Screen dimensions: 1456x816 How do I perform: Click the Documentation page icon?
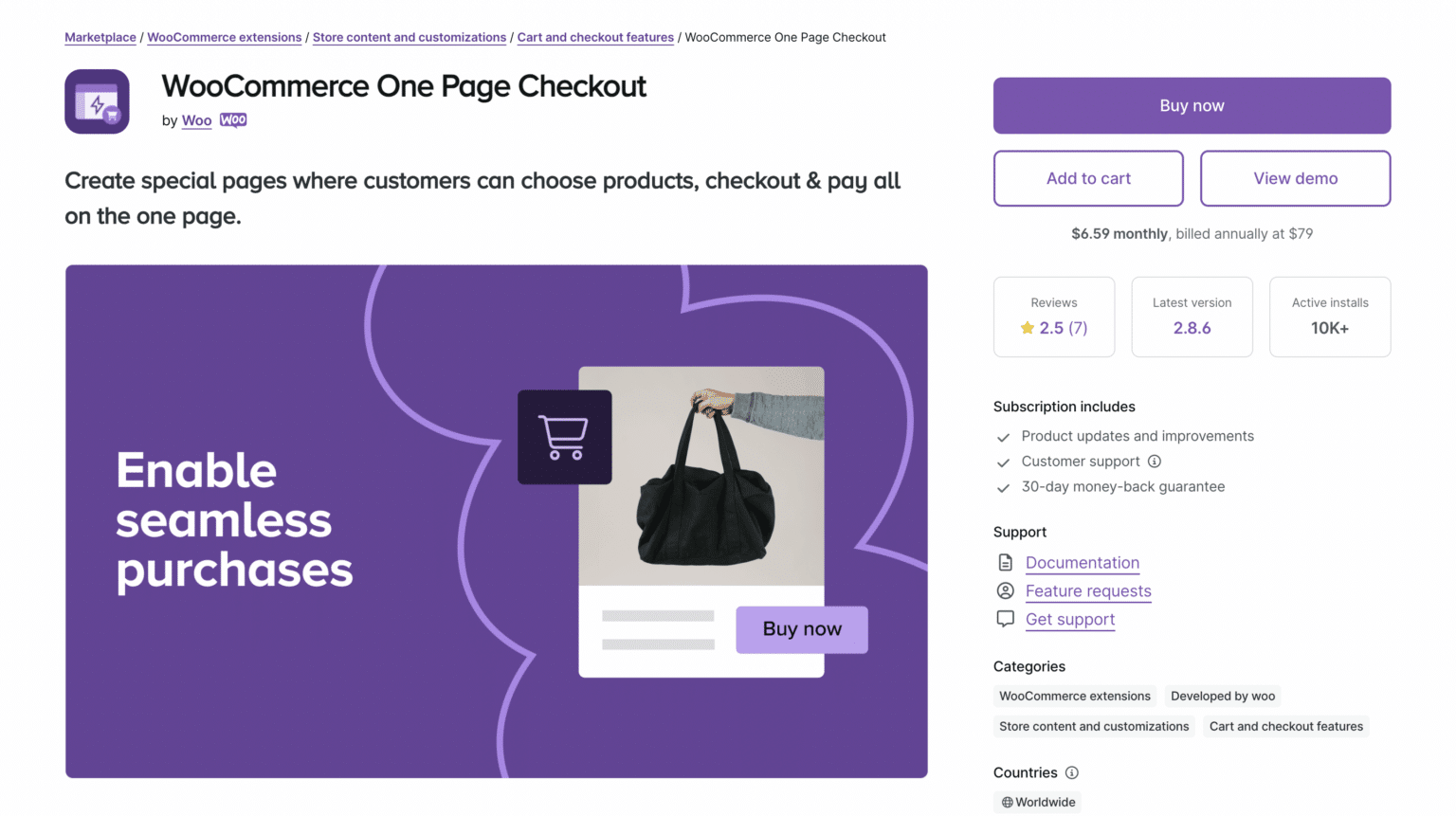[x=1005, y=561]
